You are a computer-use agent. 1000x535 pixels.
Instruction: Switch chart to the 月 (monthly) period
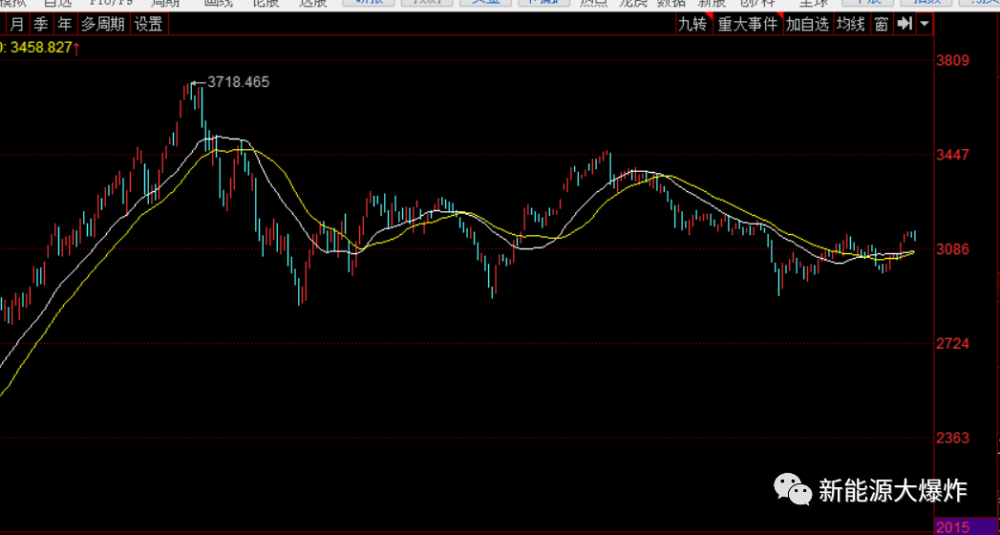click(18, 25)
